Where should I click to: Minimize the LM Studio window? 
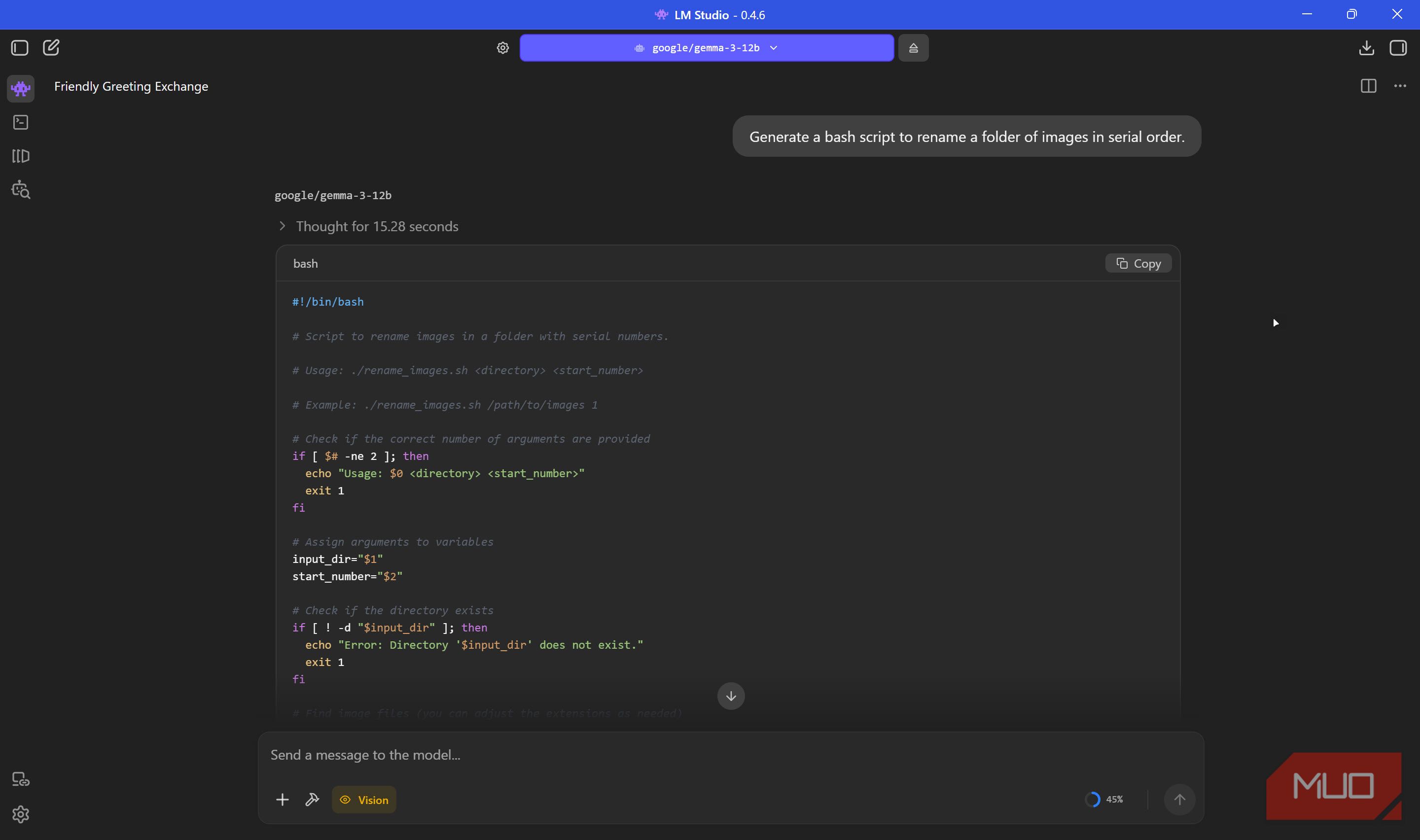(x=1306, y=14)
